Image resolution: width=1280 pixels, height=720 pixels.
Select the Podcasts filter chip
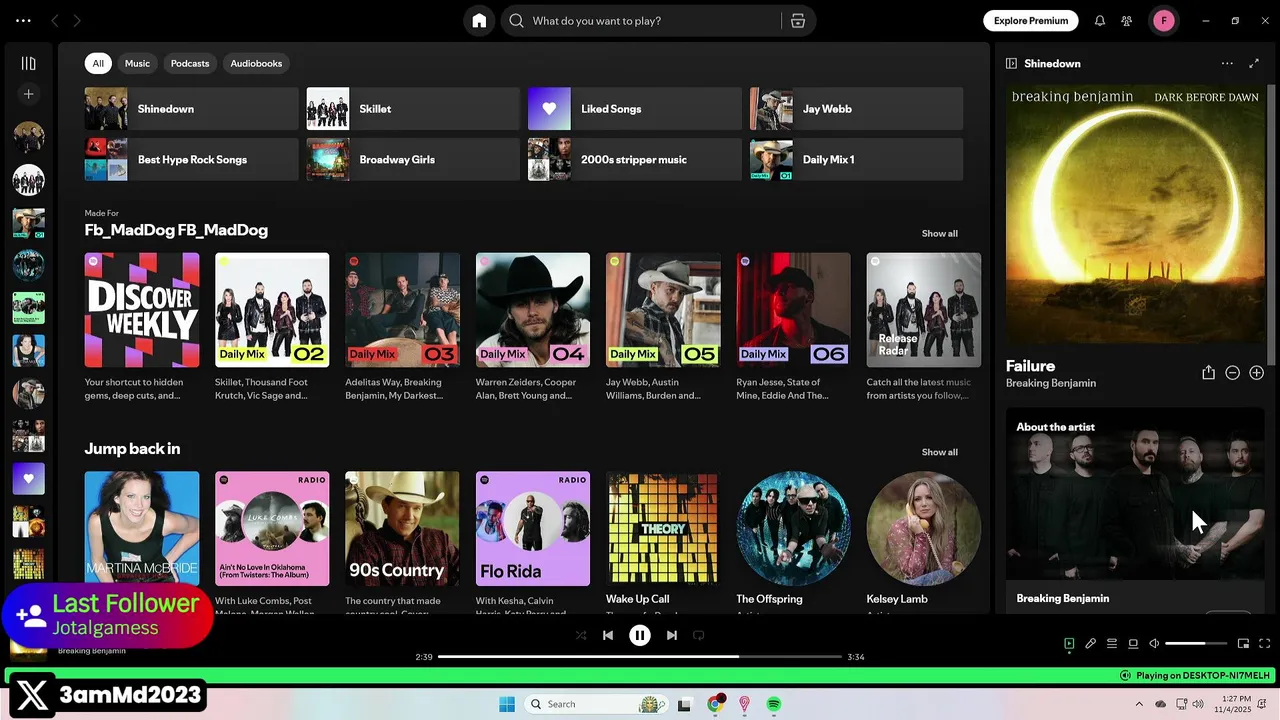pyautogui.click(x=190, y=63)
